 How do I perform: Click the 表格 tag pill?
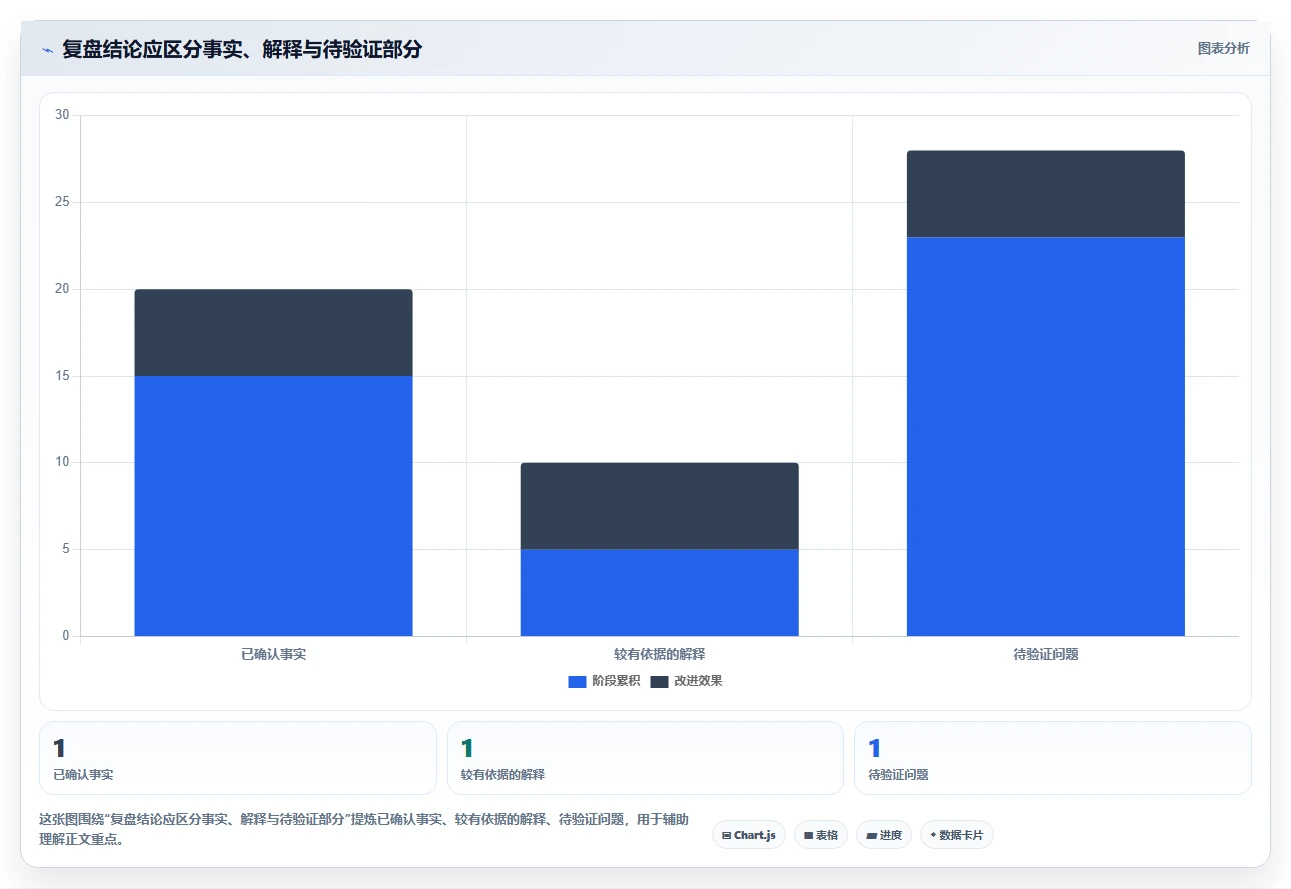tap(821, 835)
